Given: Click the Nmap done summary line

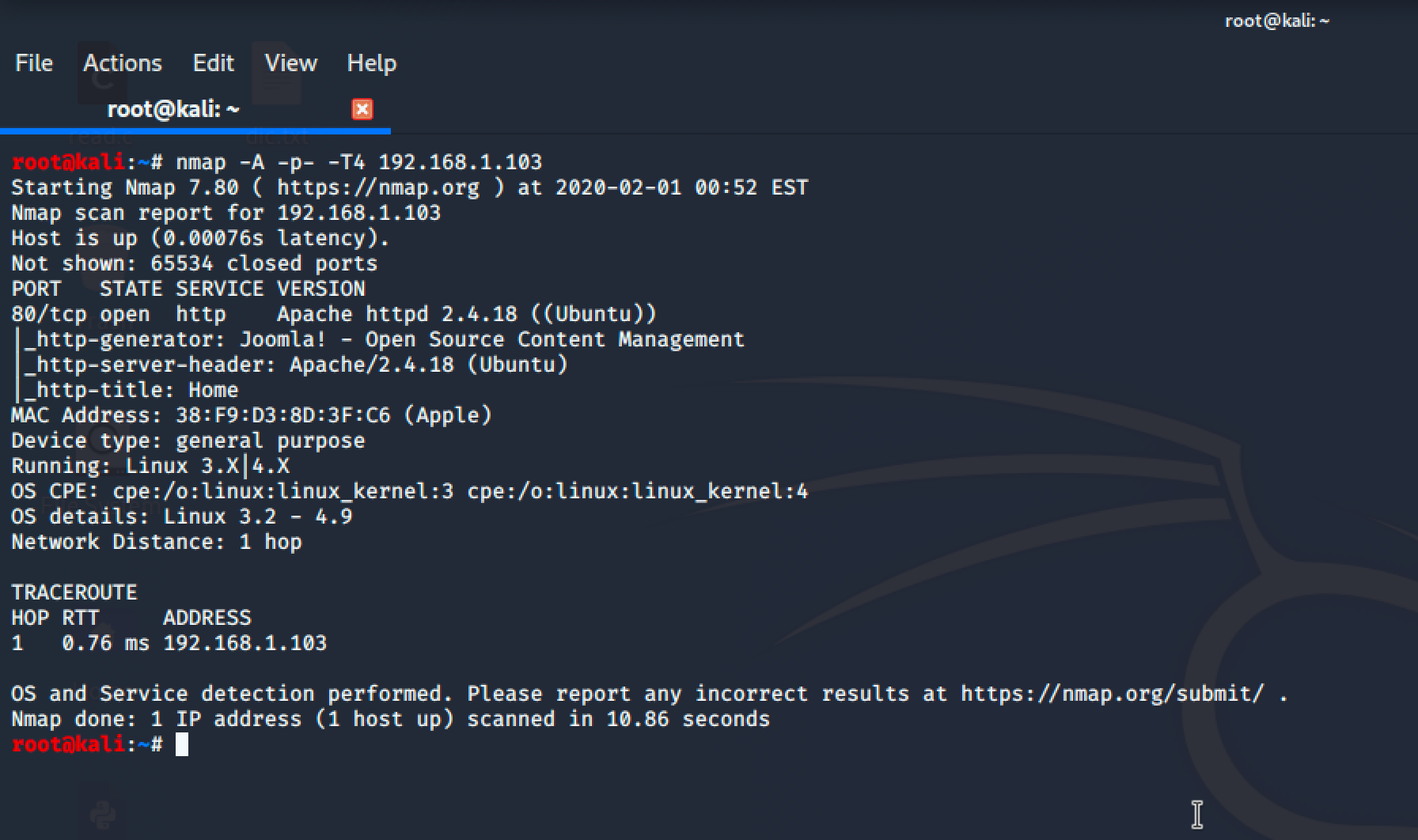Looking at the screenshot, I should point(390,719).
